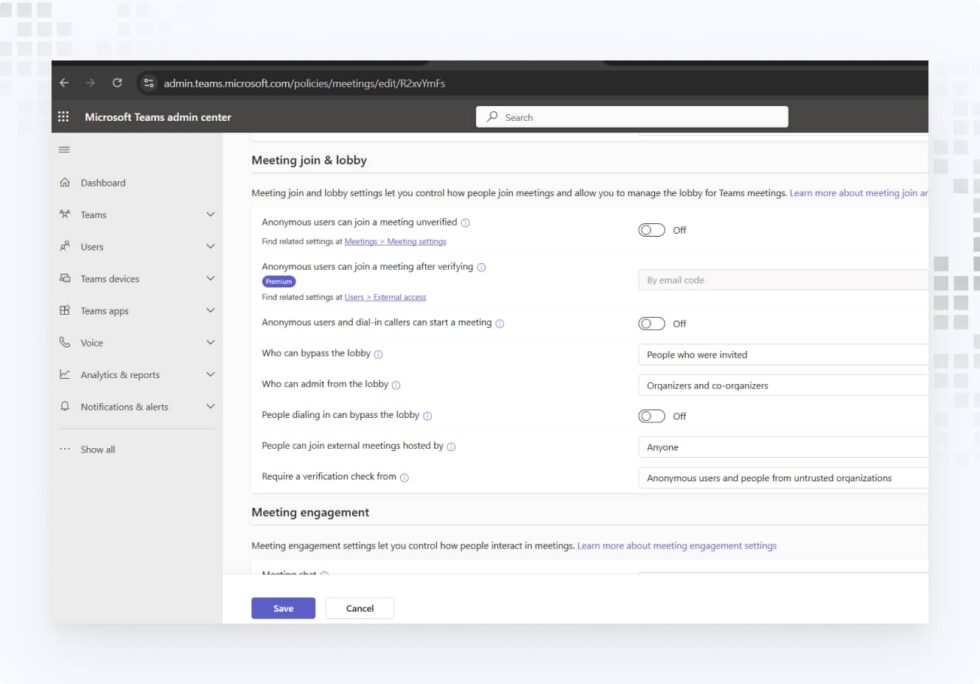The image size is (980, 684).
Task: Change the 'Who can admit from the lobby' selection
Action: coord(783,385)
